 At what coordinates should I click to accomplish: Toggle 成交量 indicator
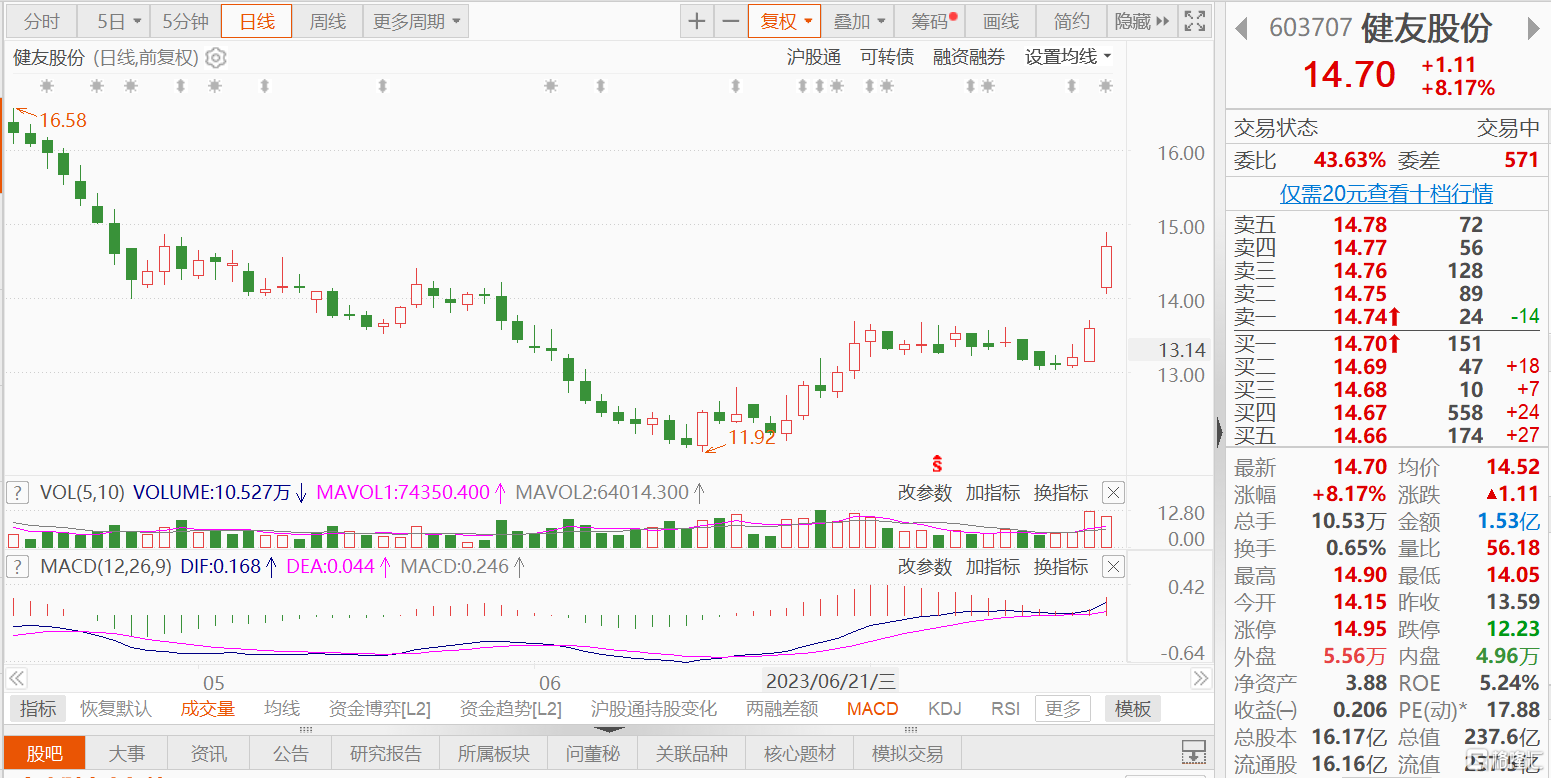pos(207,709)
